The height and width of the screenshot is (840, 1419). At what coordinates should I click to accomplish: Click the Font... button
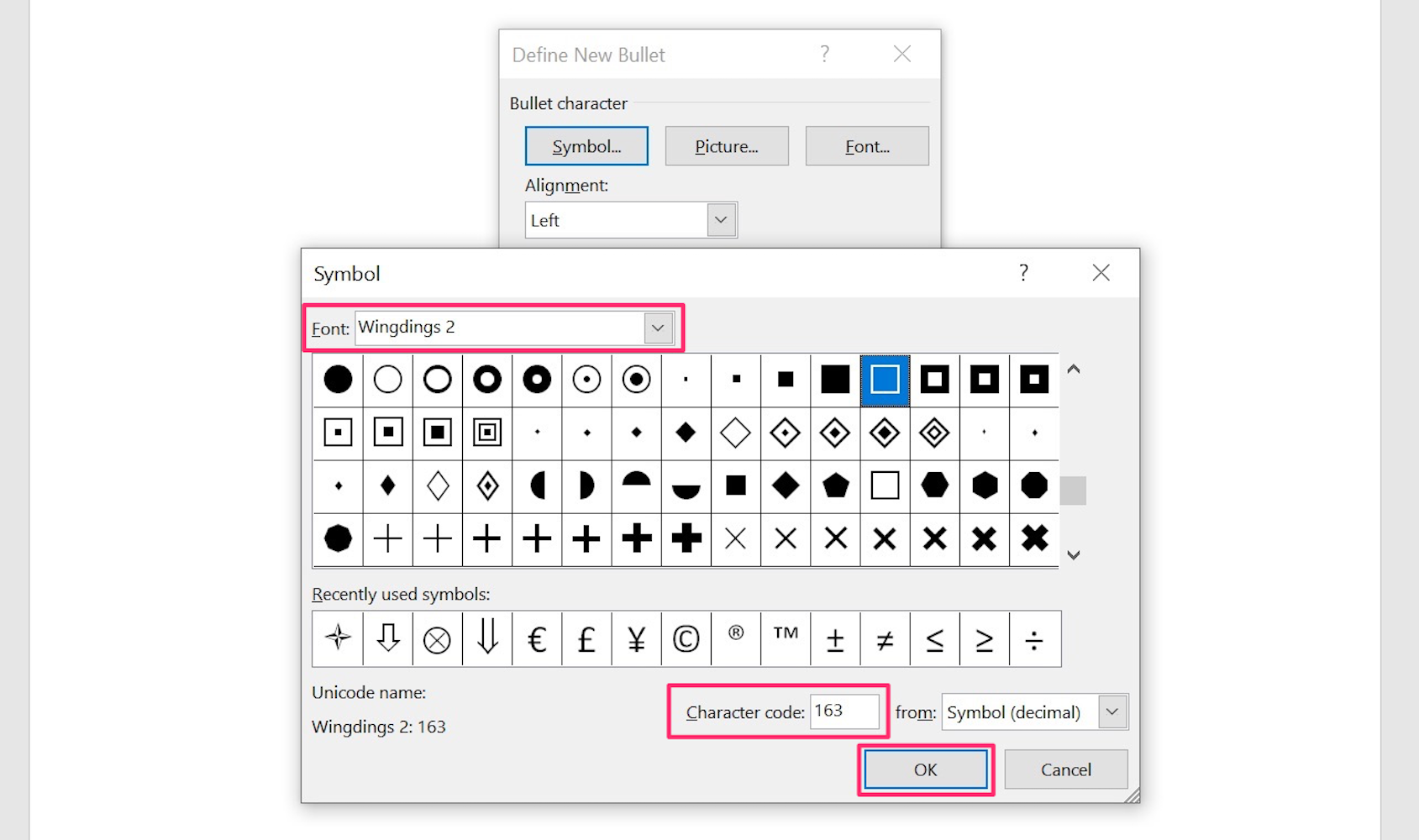[x=867, y=146]
